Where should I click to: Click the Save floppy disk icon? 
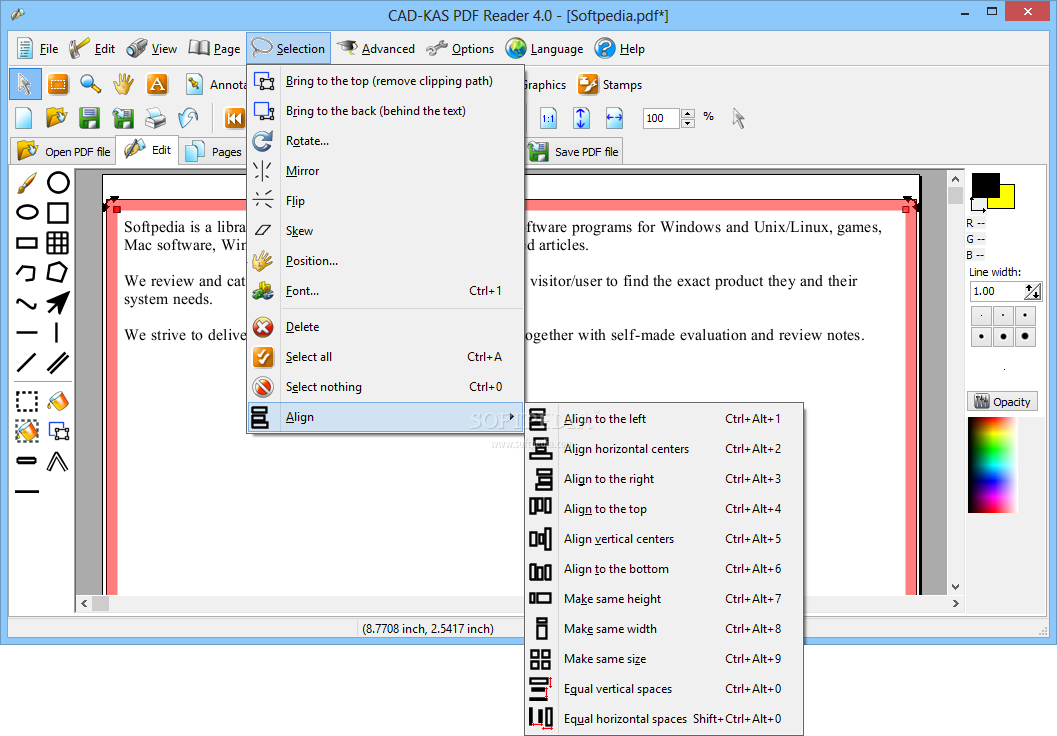(x=89, y=119)
